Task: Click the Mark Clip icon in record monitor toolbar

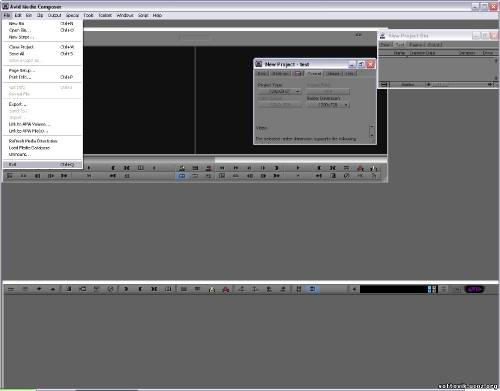Action: point(333,168)
